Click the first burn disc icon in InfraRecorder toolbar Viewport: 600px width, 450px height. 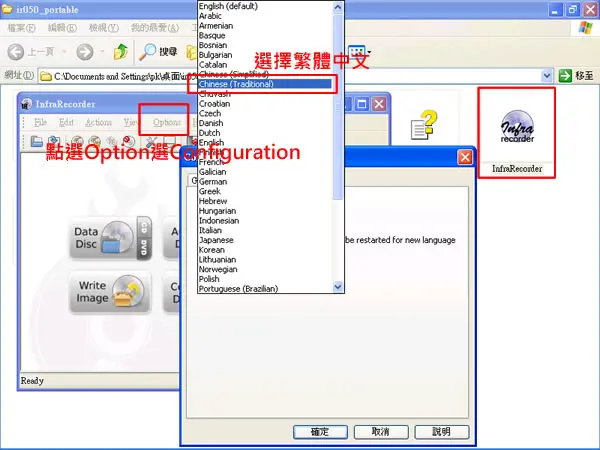click(78, 142)
